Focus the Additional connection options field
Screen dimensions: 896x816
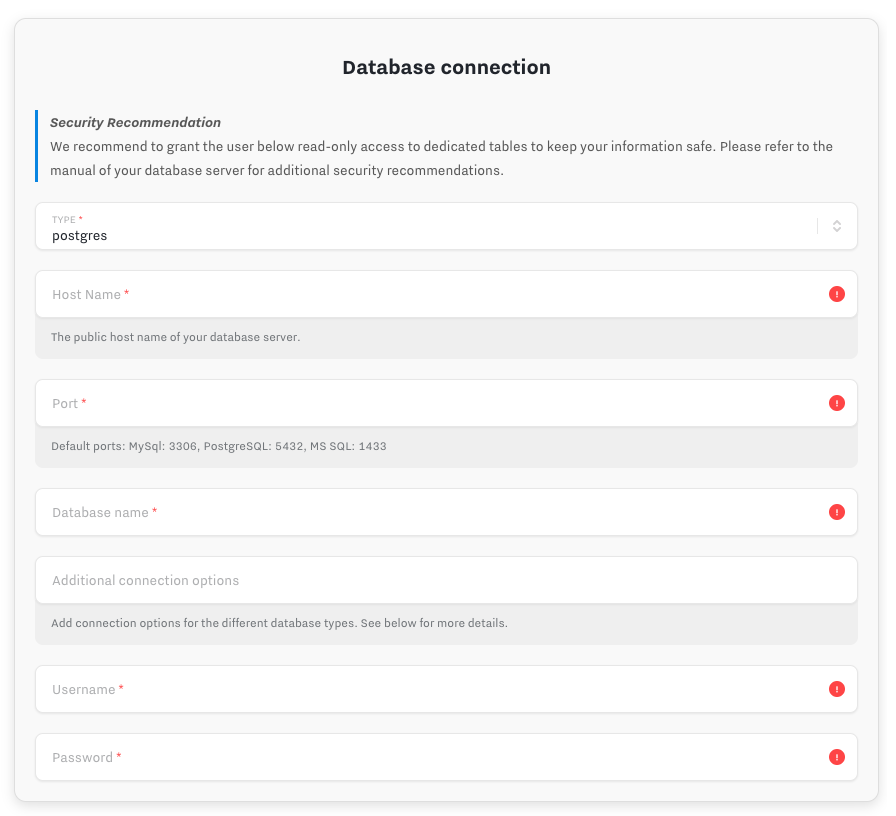click(x=446, y=580)
